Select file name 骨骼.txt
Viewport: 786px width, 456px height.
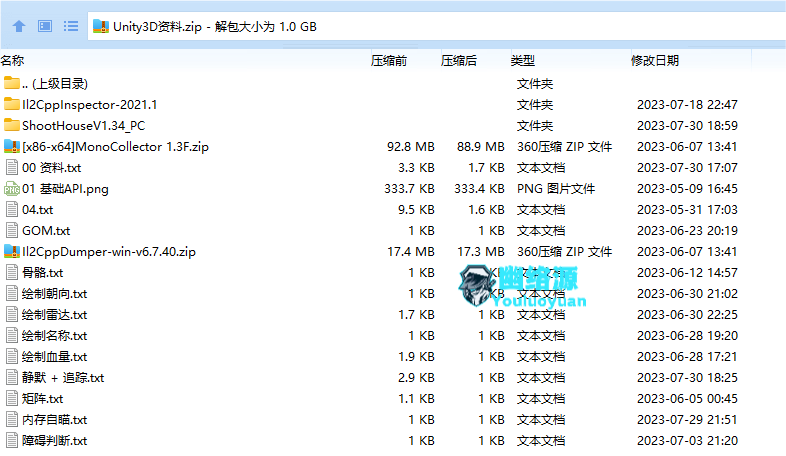43,273
